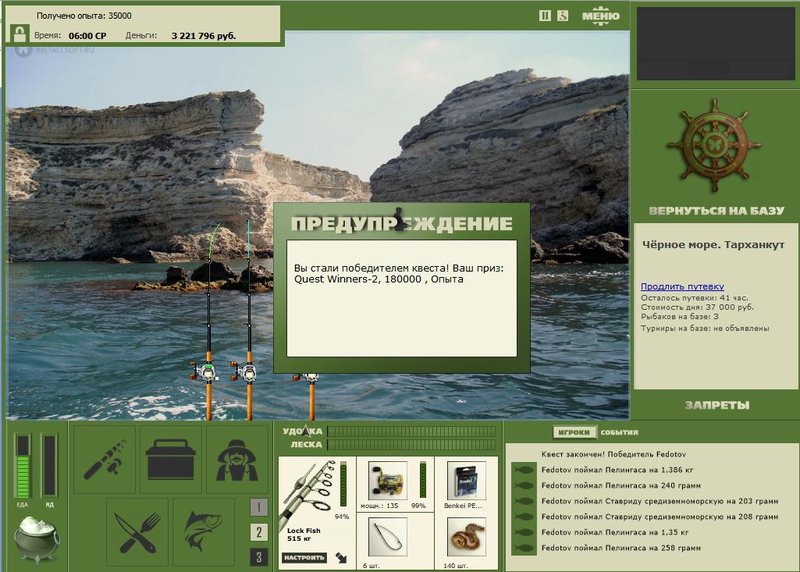800x572 pixels.
Task: Open the fishing rod tackle icon
Action: tap(105, 459)
